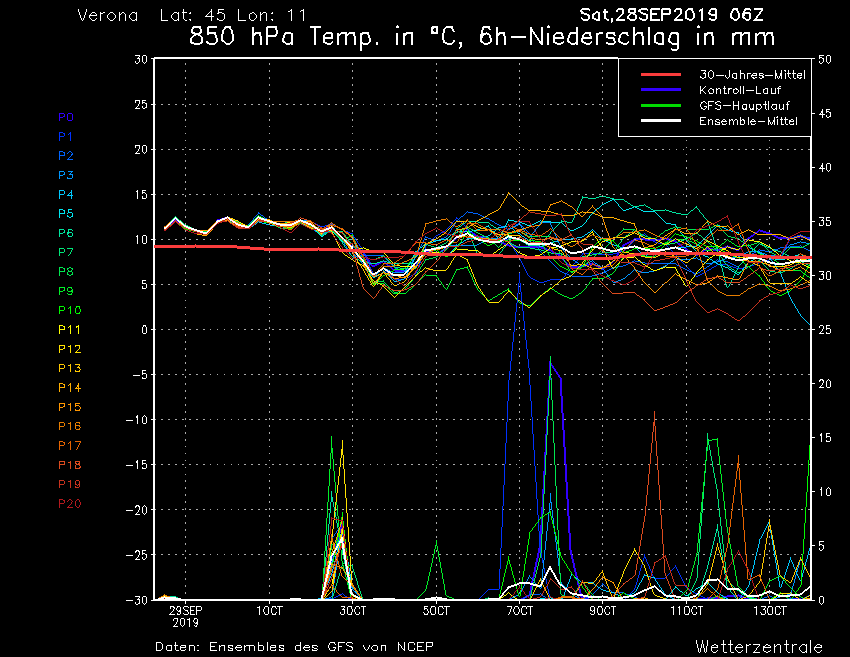Click the 850 hPa Temp chart title
Viewport: 850px width, 657px height.
point(482,37)
